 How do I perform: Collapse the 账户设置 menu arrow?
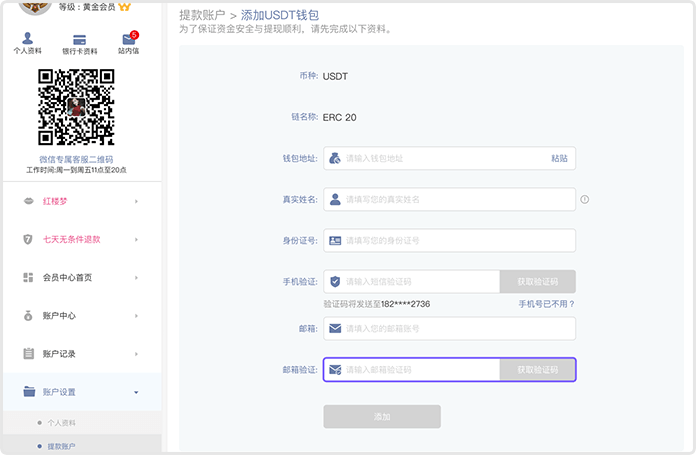[x=136, y=392]
